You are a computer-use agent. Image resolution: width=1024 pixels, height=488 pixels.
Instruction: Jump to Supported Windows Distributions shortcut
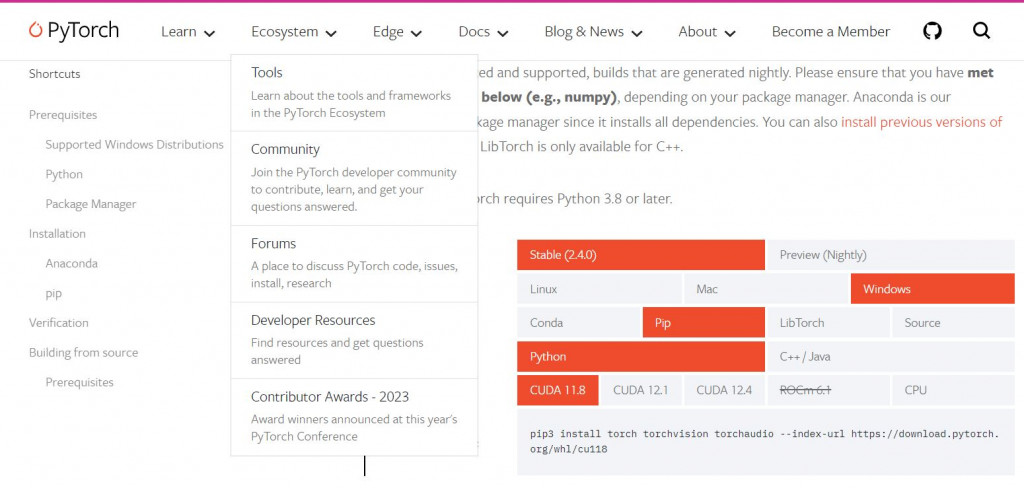134,145
